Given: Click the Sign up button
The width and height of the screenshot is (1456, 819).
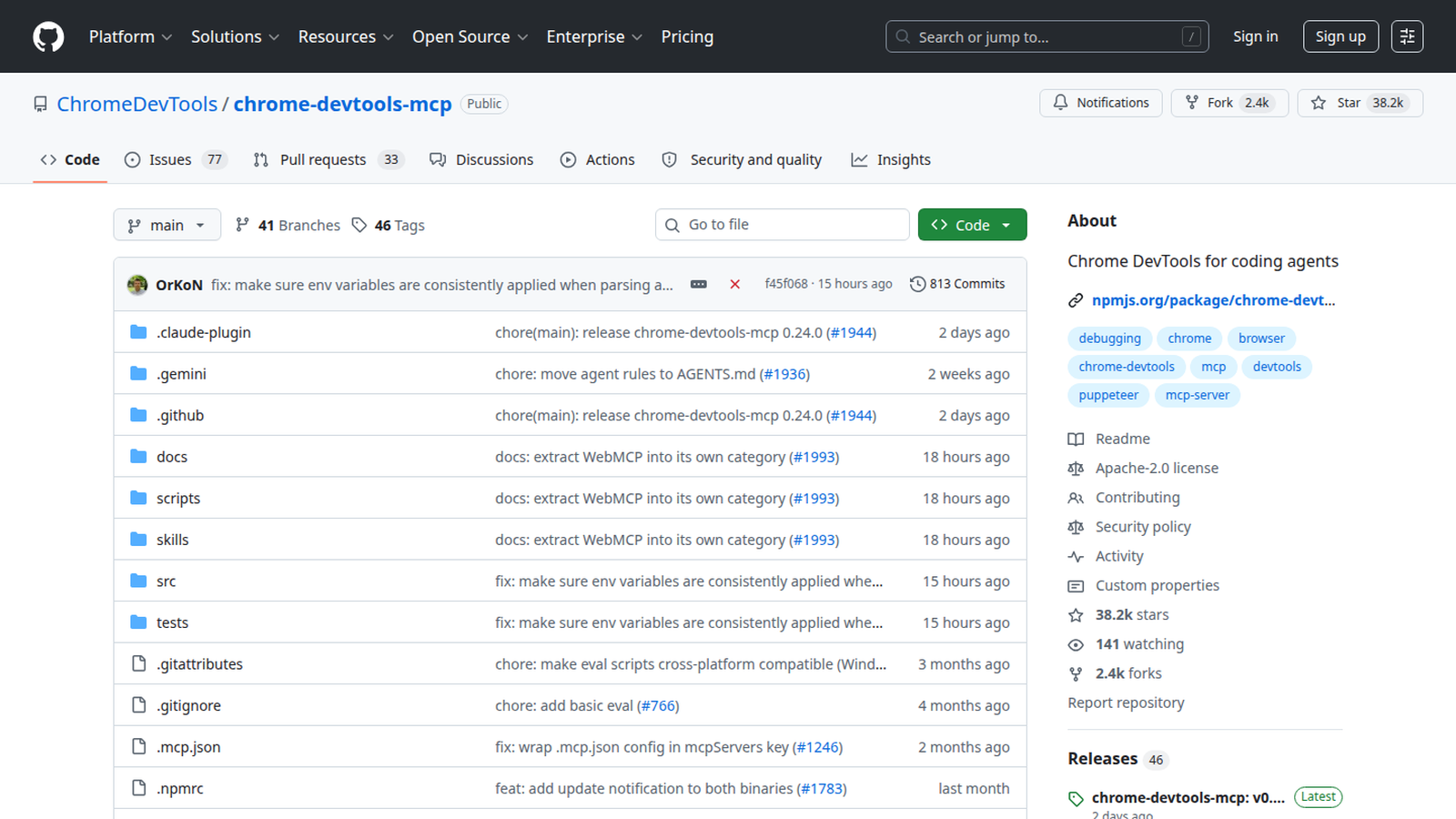Looking at the screenshot, I should [x=1340, y=36].
